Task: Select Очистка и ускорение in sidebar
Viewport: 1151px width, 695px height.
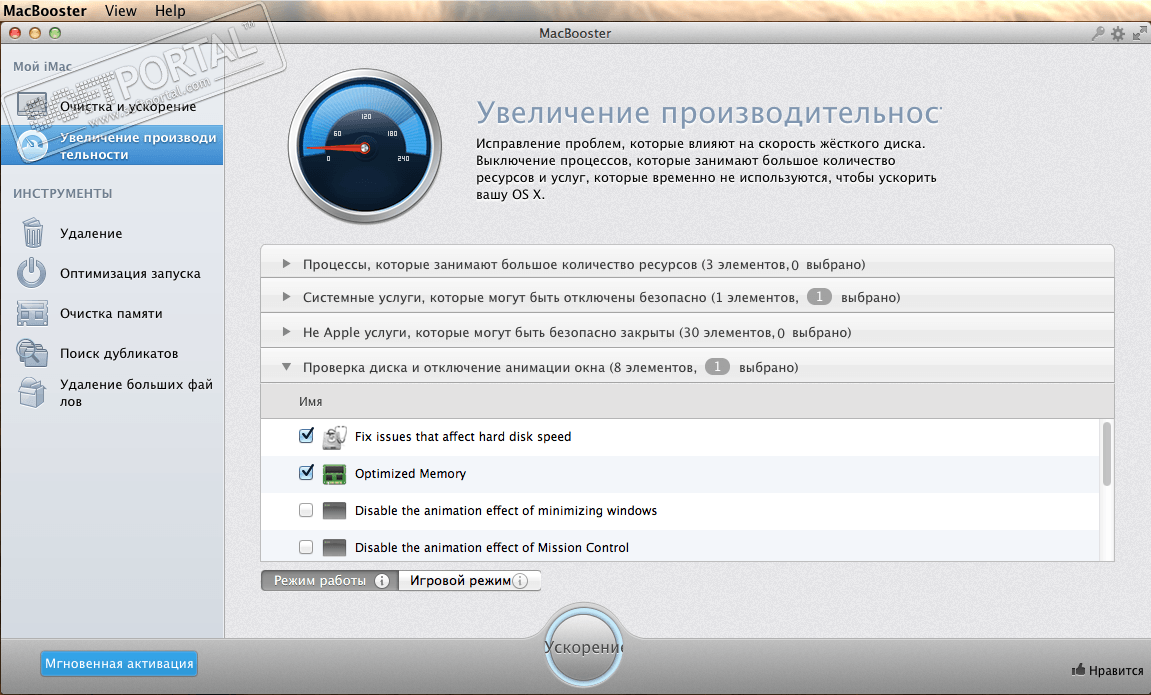Action: pyautogui.click(x=112, y=106)
